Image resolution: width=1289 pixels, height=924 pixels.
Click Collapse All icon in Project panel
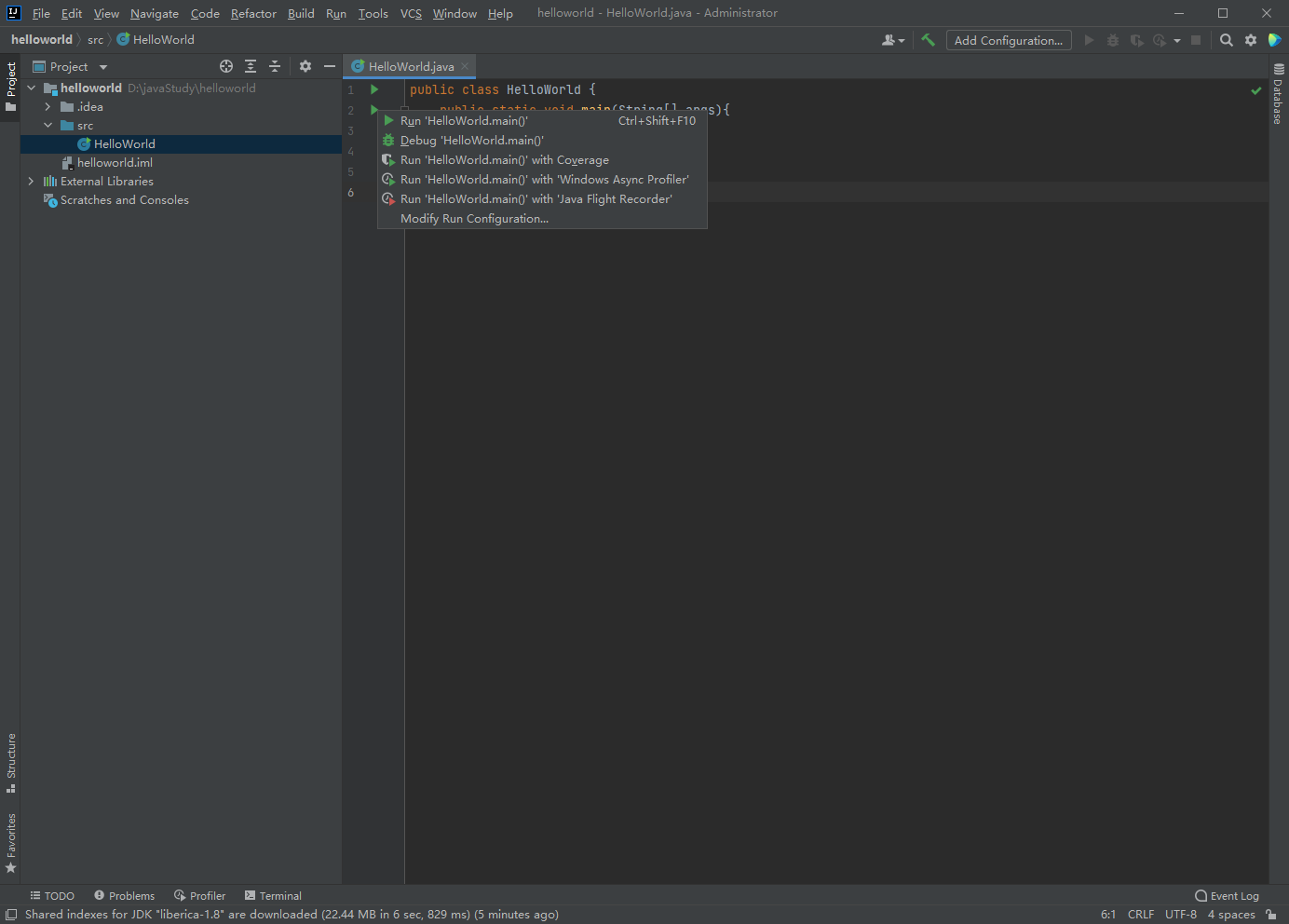(x=275, y=66)
